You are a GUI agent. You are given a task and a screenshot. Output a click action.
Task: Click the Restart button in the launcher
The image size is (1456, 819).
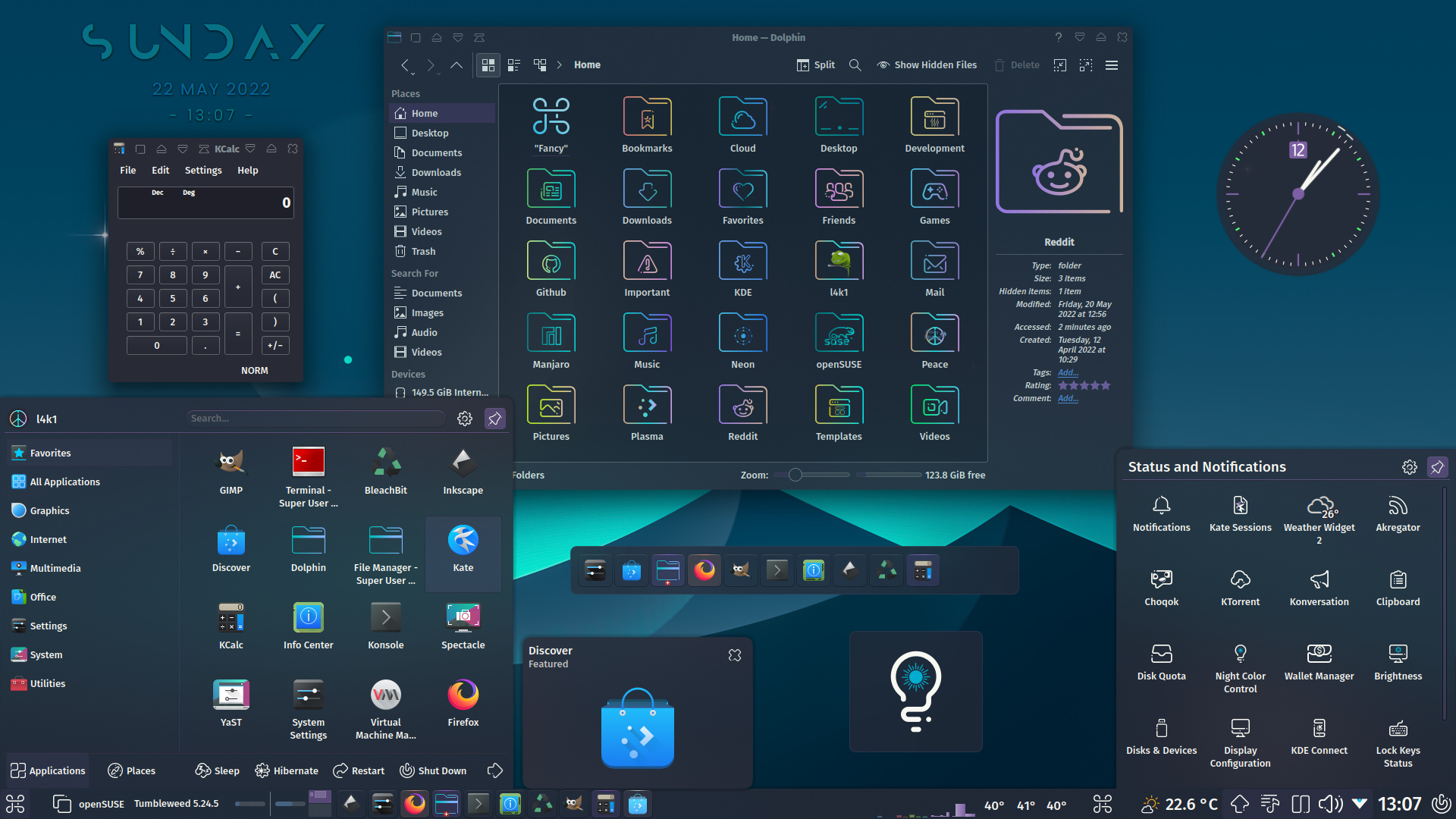click(359, 770)
